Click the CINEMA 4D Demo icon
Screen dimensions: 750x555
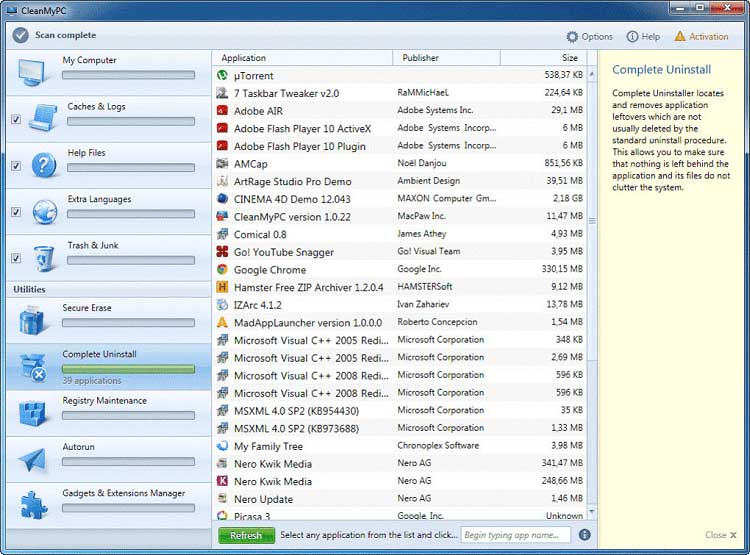click(x=222, y=199)
